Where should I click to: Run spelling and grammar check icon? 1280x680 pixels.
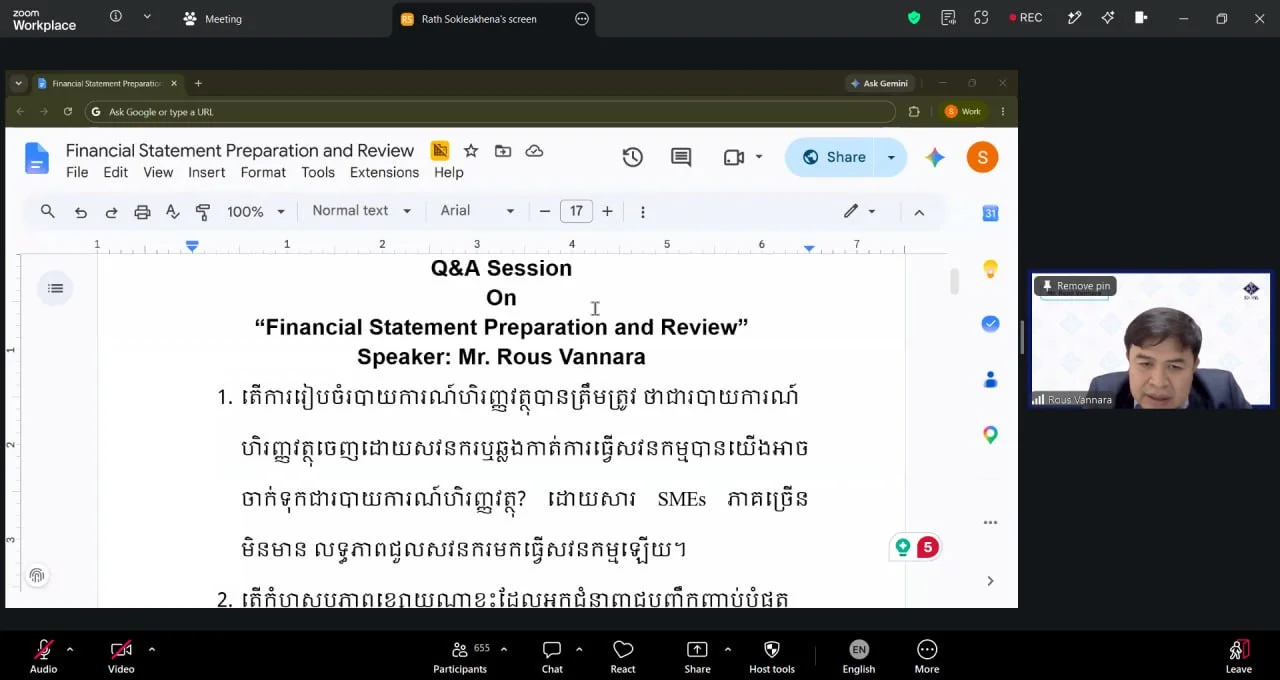click(x=172, y=212)
